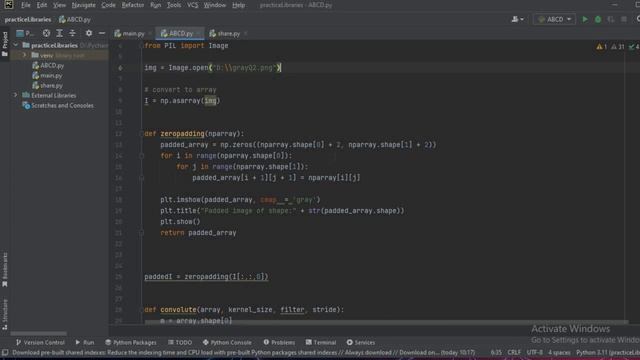Click practiceLibraries breadcrumb in navigation bar
Image resolution: width=640 pixels, height=360 pixels.
28,19
